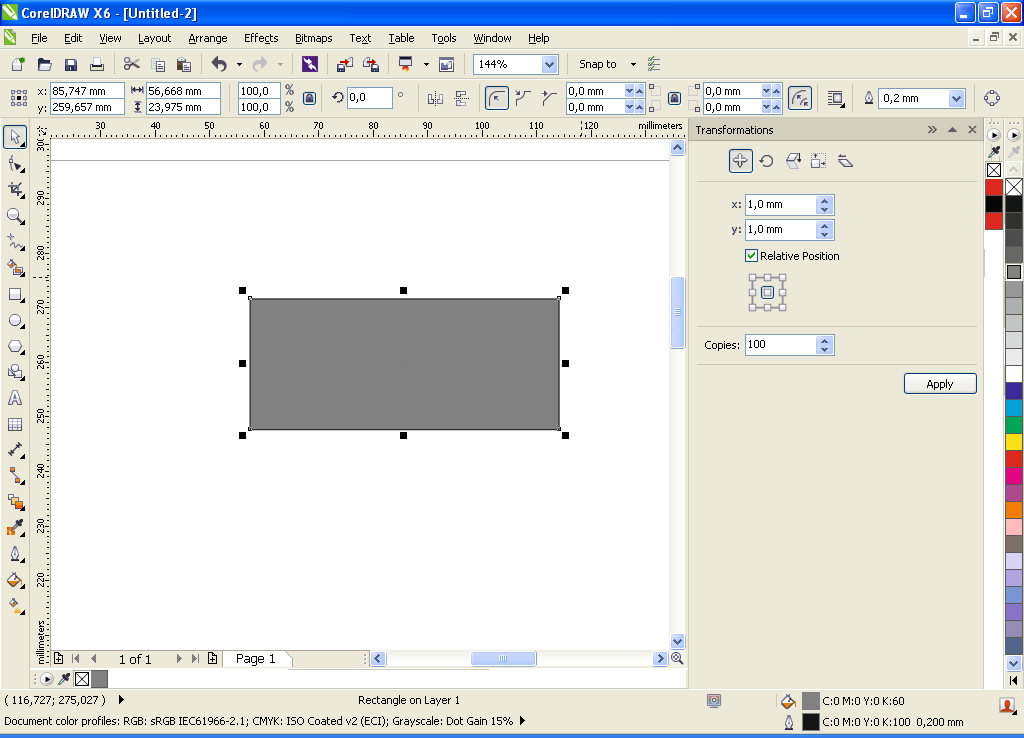
Task: Open the Scale and Mirror tab in Transformations
Action: pyautogui.click(x=793, y=161)
